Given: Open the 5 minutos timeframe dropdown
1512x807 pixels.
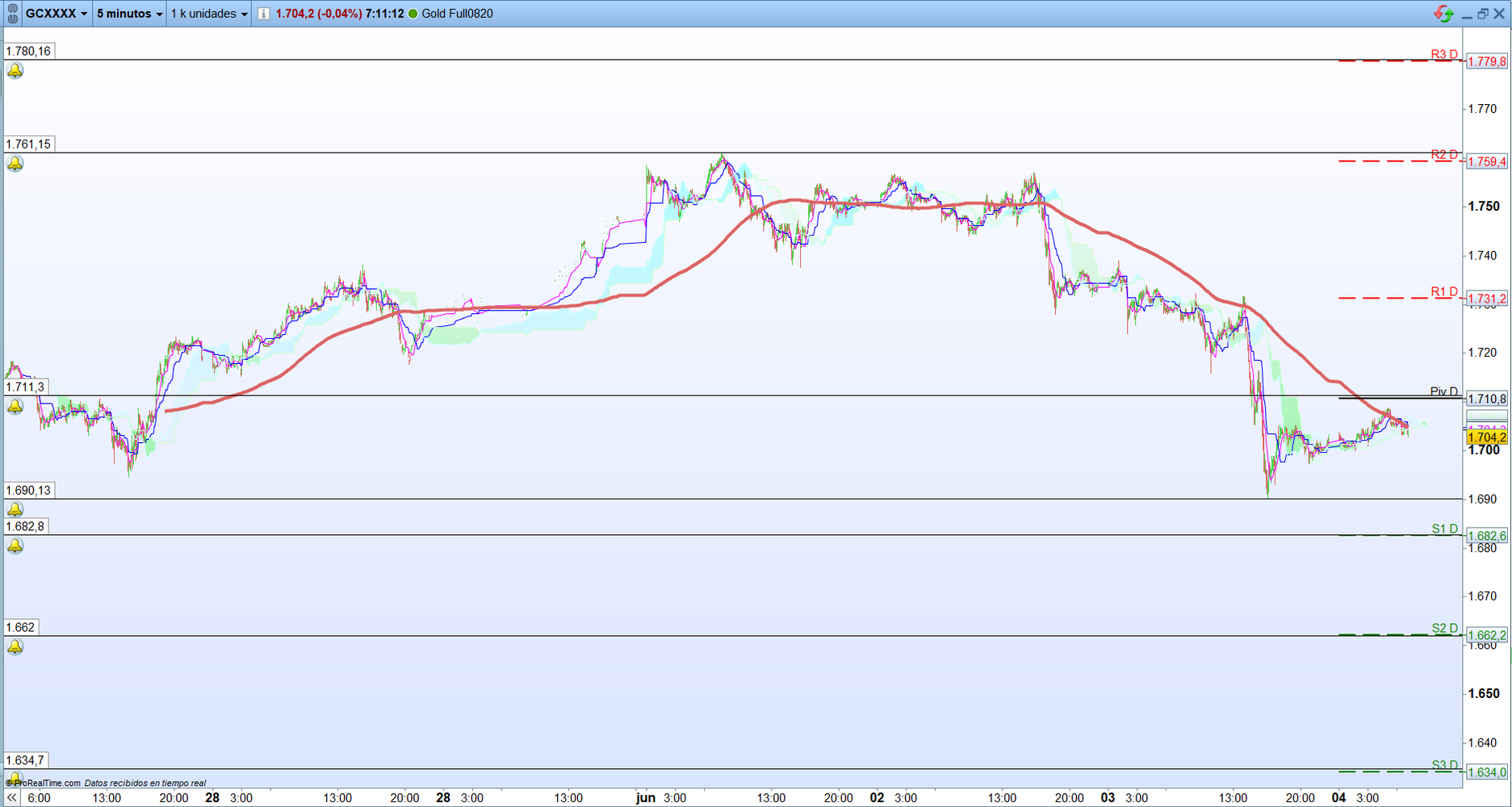Looking at the screenshot, I should (x=129, y=14).
